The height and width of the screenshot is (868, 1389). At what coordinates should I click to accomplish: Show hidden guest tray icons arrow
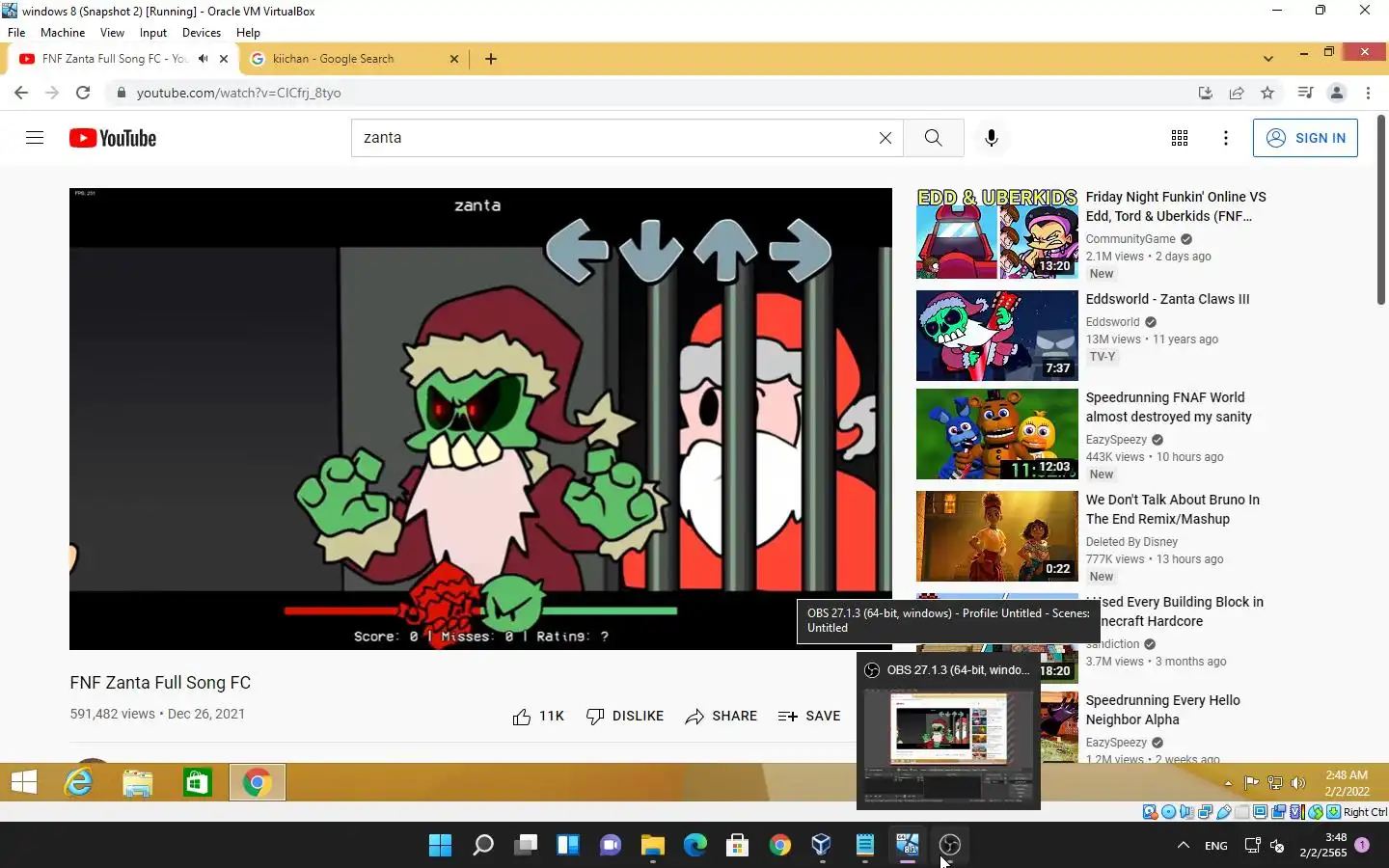coord(1228,783)
